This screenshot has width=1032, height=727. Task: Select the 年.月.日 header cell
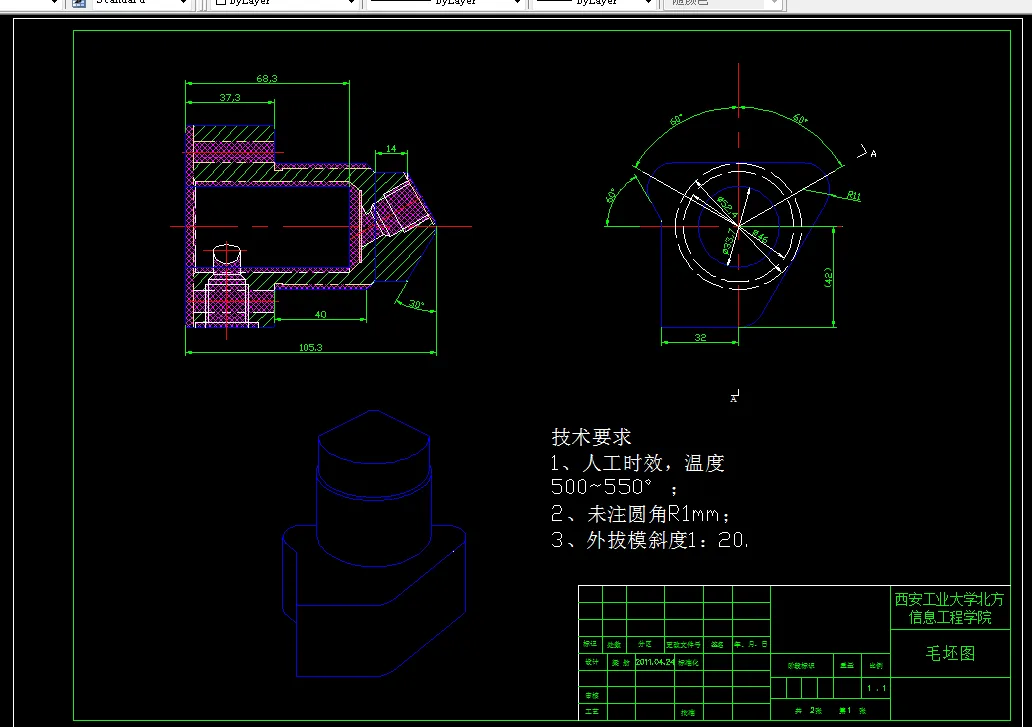[x=751, y=644]
